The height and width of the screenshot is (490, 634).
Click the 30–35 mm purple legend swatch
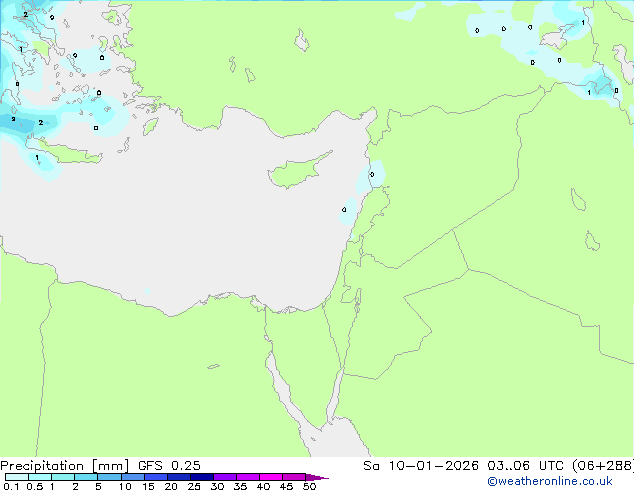[x=225, y=477]
